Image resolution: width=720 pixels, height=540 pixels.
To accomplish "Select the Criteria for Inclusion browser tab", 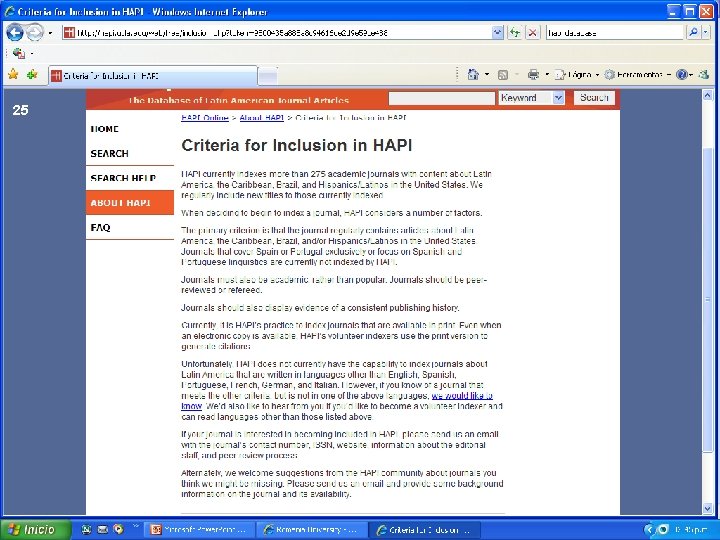I will click(x=152, y=76).
